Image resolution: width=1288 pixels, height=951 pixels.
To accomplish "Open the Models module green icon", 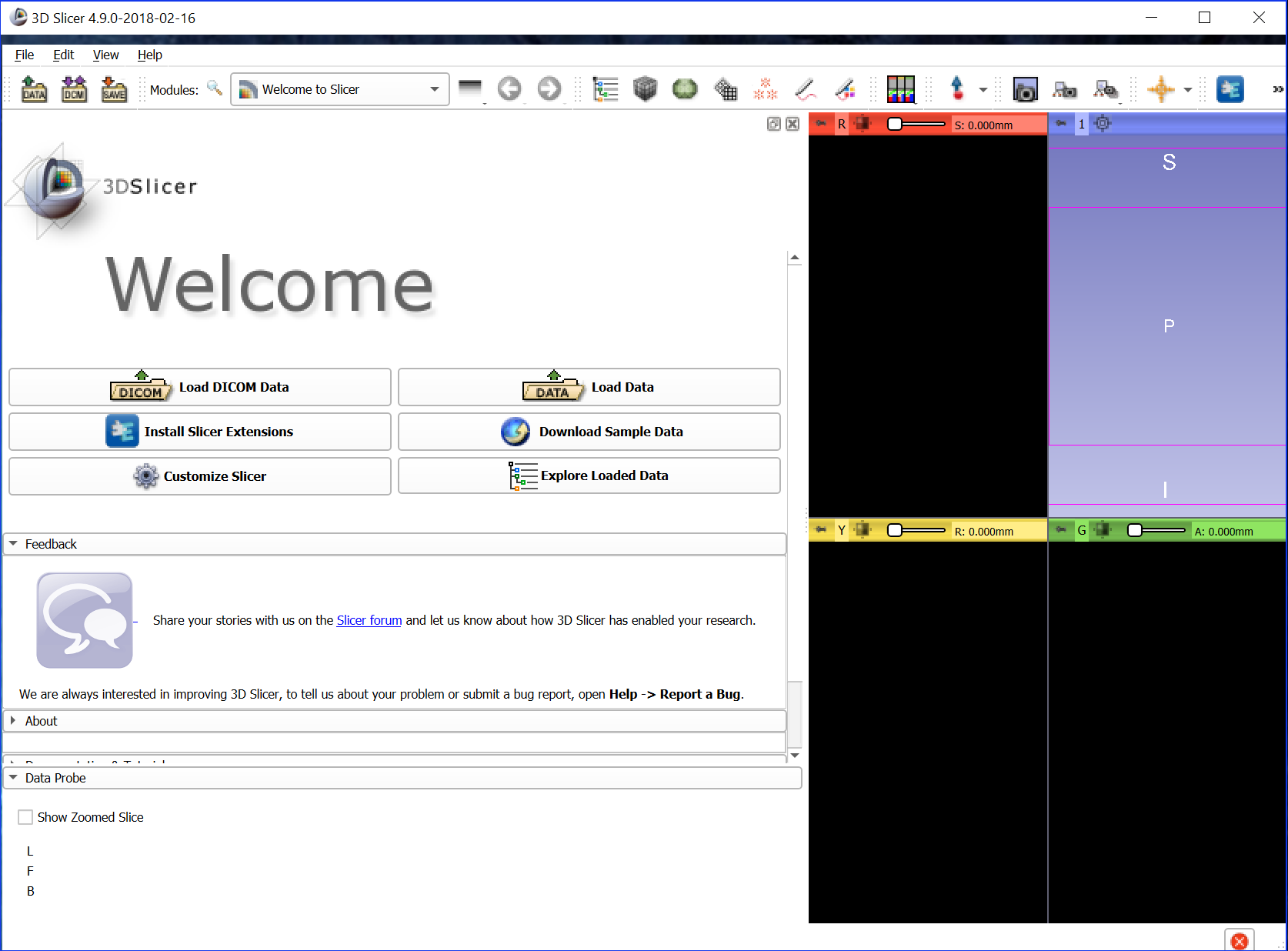I will coord(685,89).
